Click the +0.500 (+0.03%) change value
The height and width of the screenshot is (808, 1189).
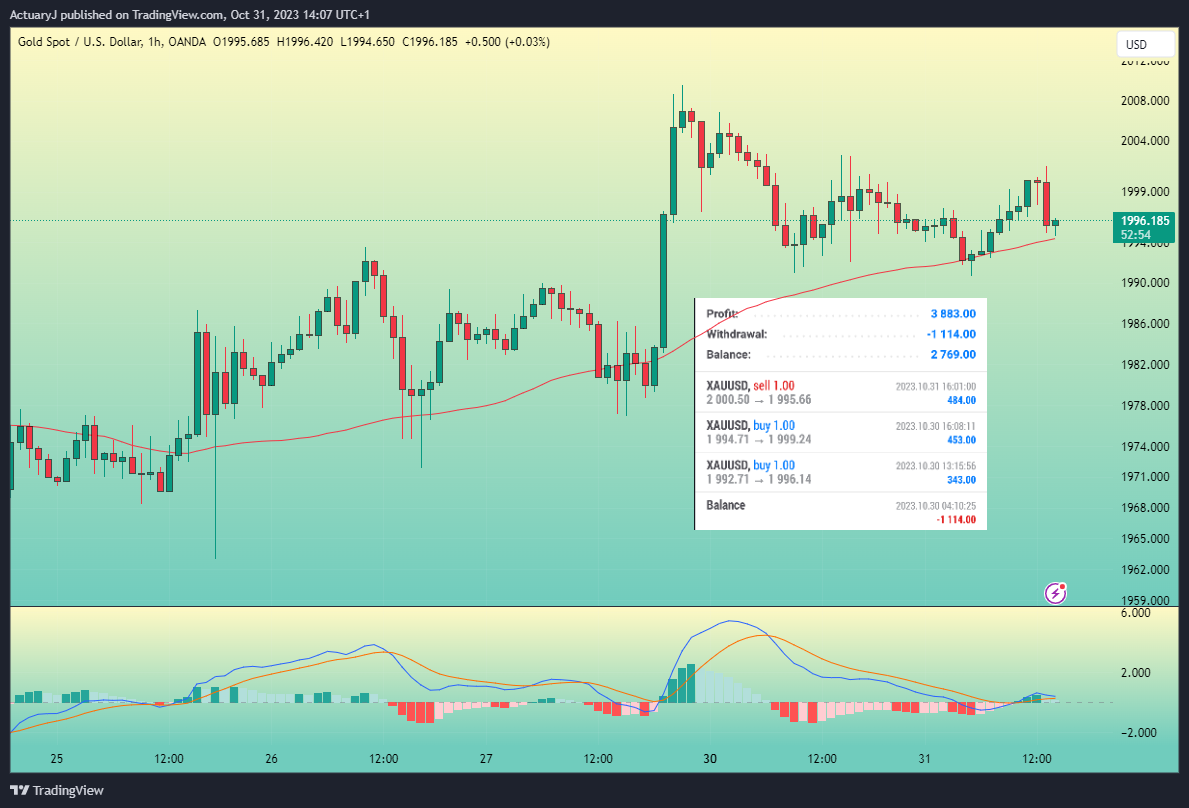click(x=507, y=42)
